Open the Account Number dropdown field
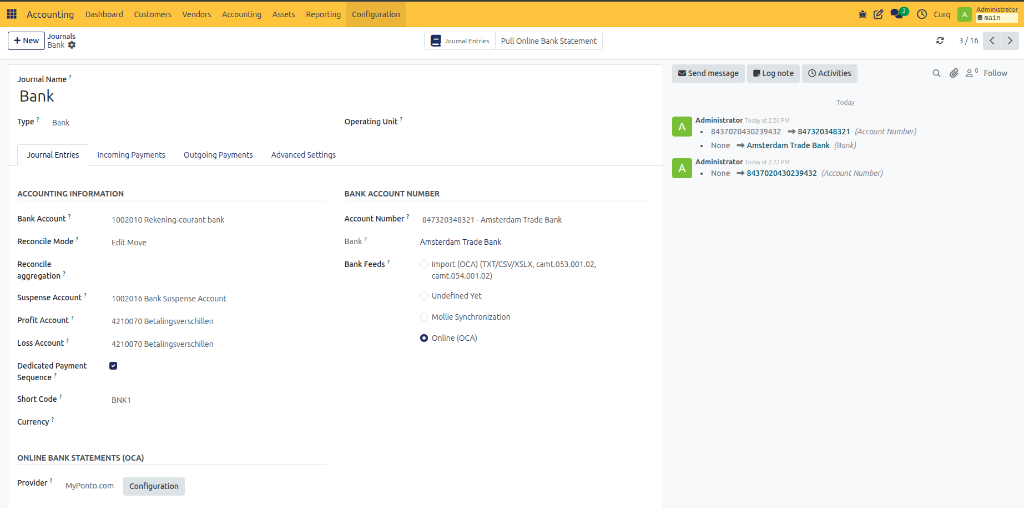Image resolution: width=1024 pixels, height=508 pixels. point(536,220)
